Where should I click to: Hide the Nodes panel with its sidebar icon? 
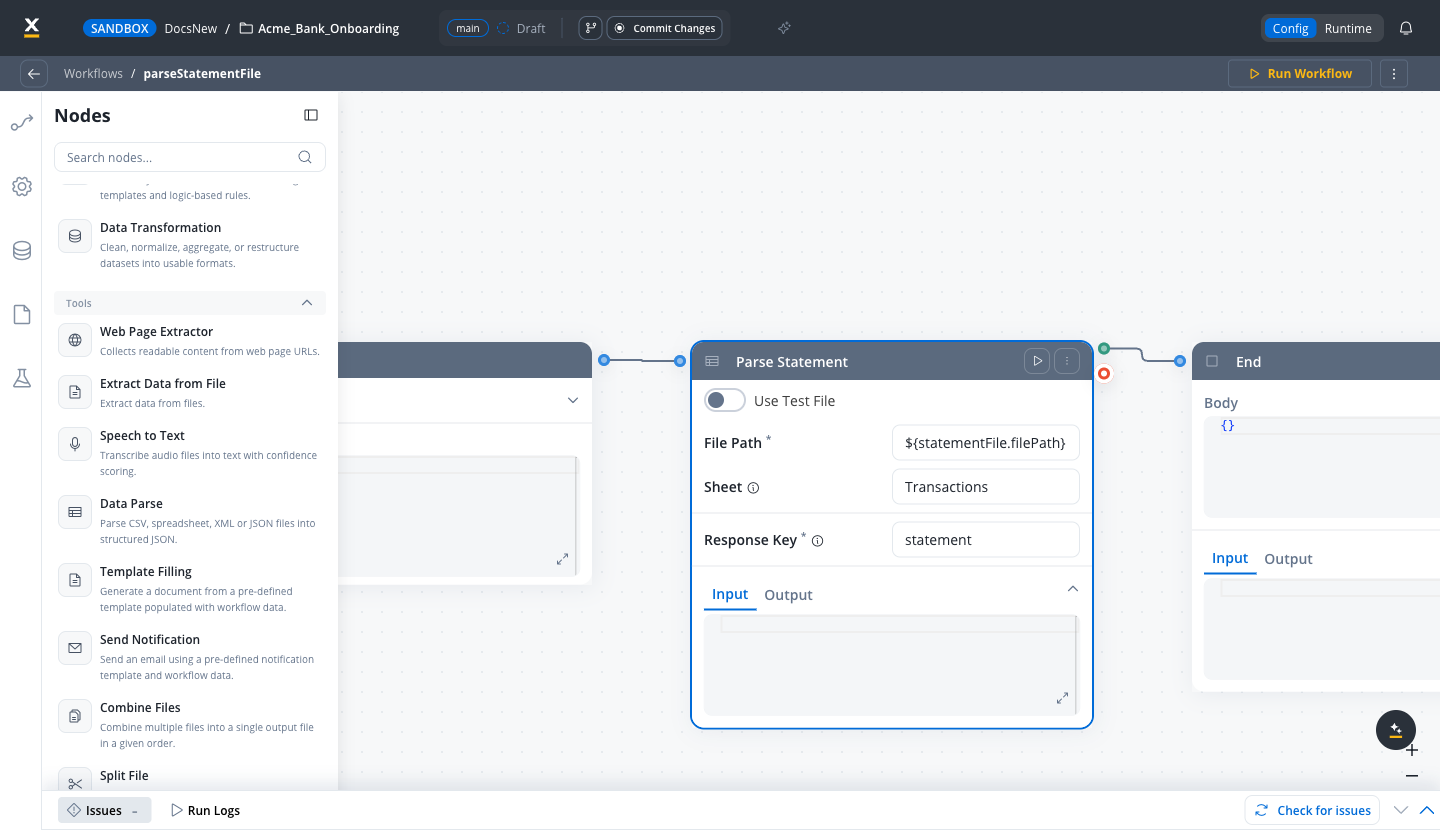[311, 115]
